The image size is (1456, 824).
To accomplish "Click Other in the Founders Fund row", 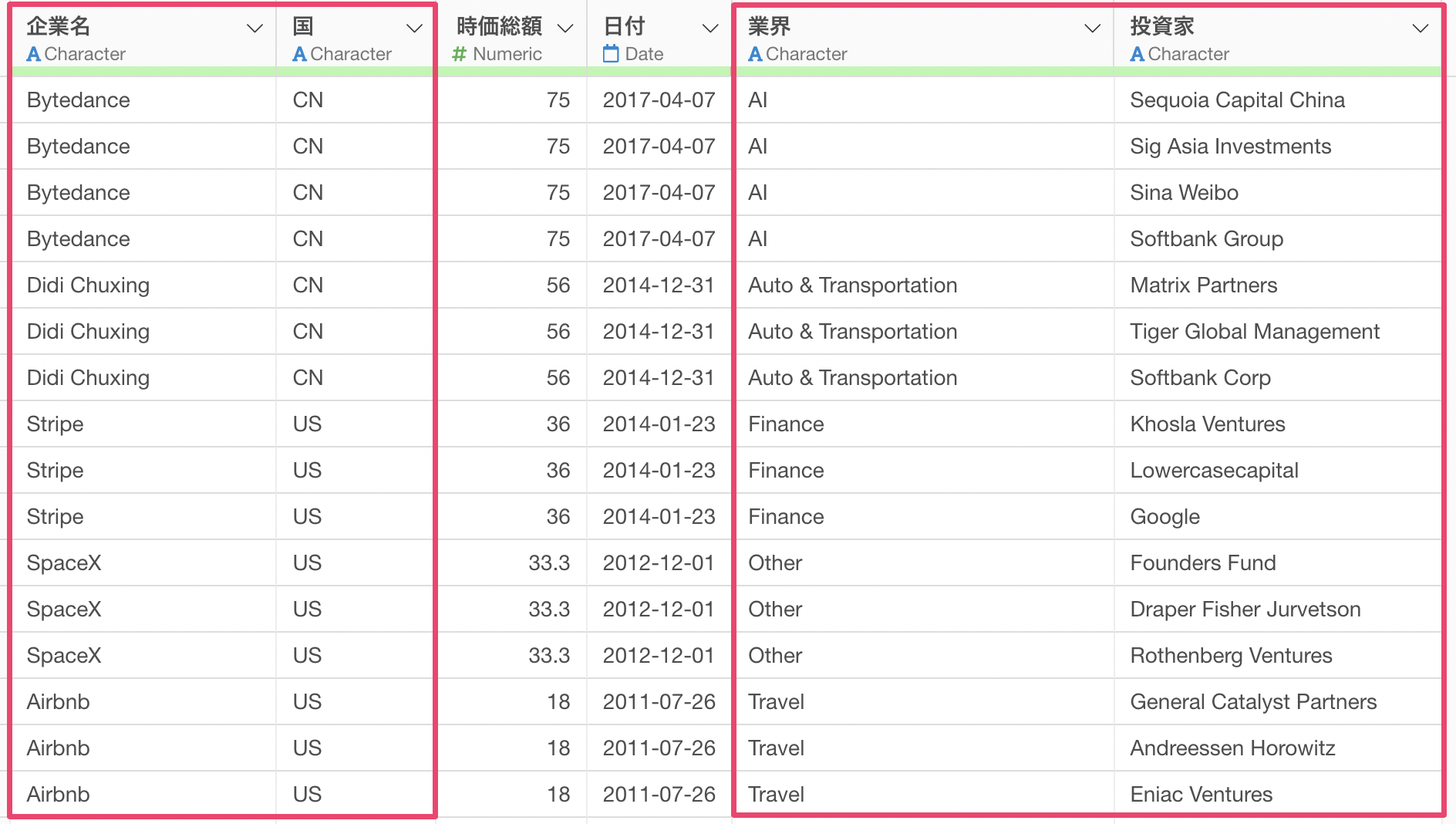I will [775, 563].
